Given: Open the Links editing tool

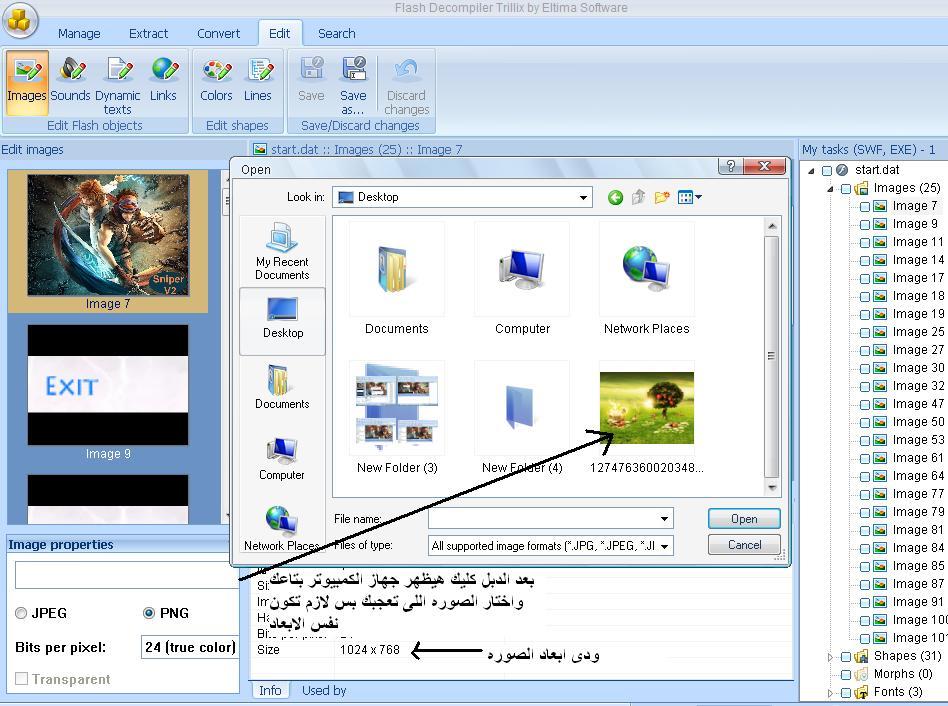Looking at the screenshot, I should (x=163, y=82).
